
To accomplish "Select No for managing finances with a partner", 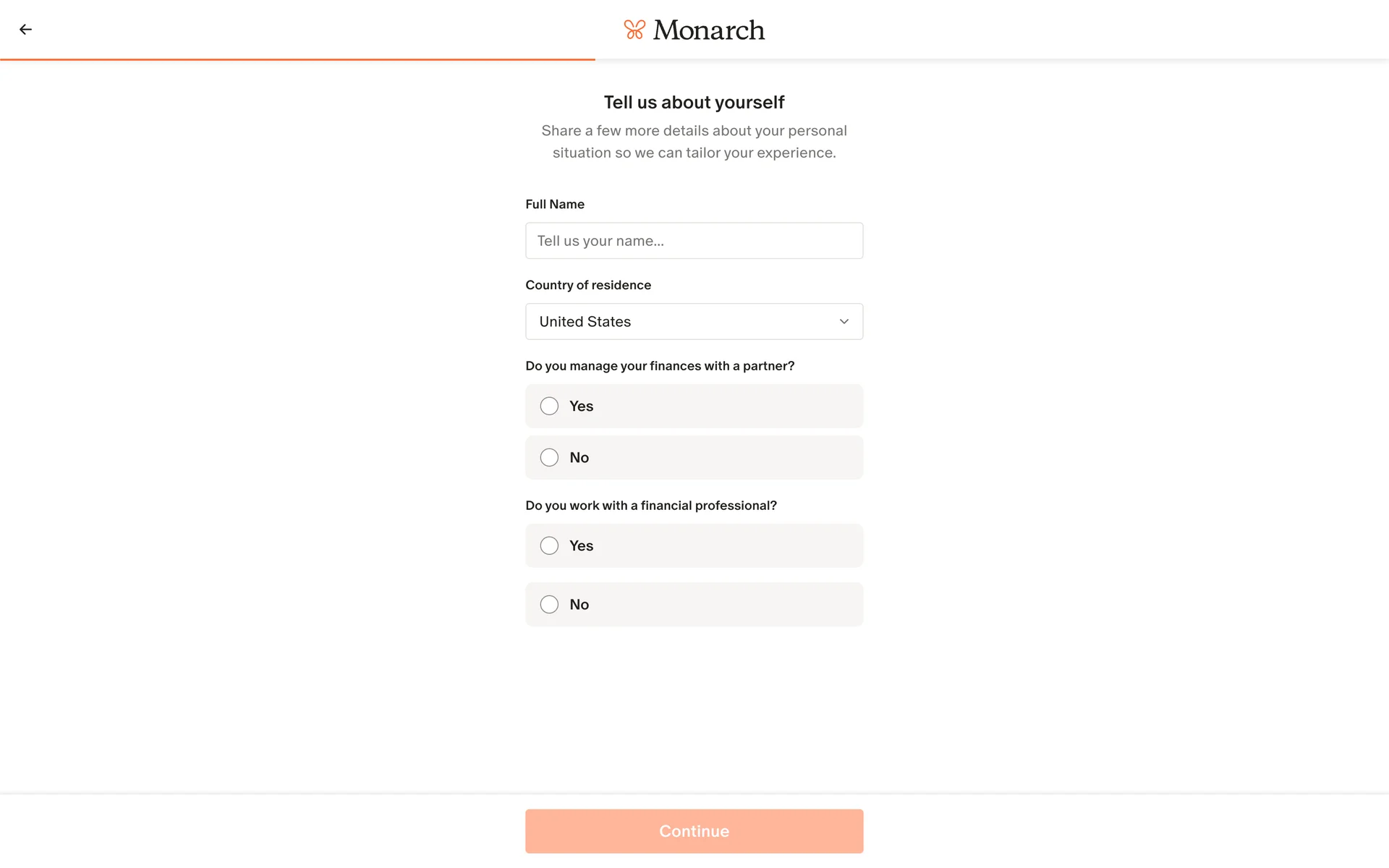I will click(x=549, y=458).
